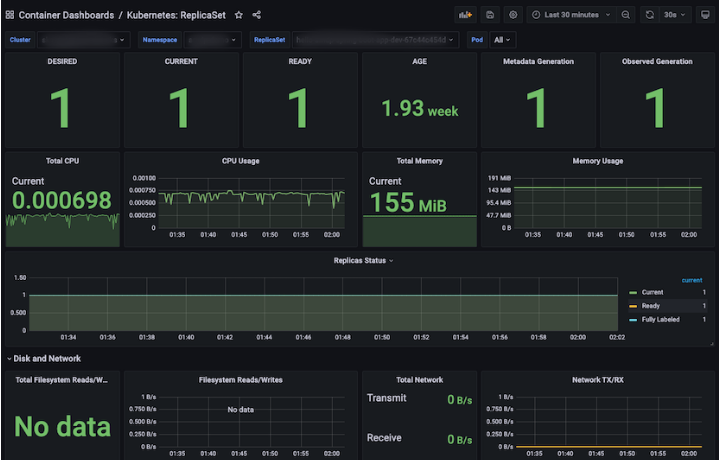Open the Pod All dropdown
This screenshot has height=460, width=728.
click(x=501, y=40)
